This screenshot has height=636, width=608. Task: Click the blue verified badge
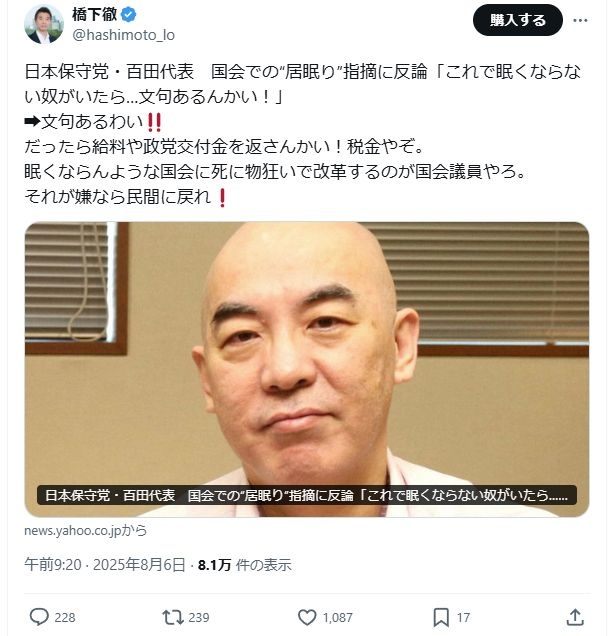[129, 15]
